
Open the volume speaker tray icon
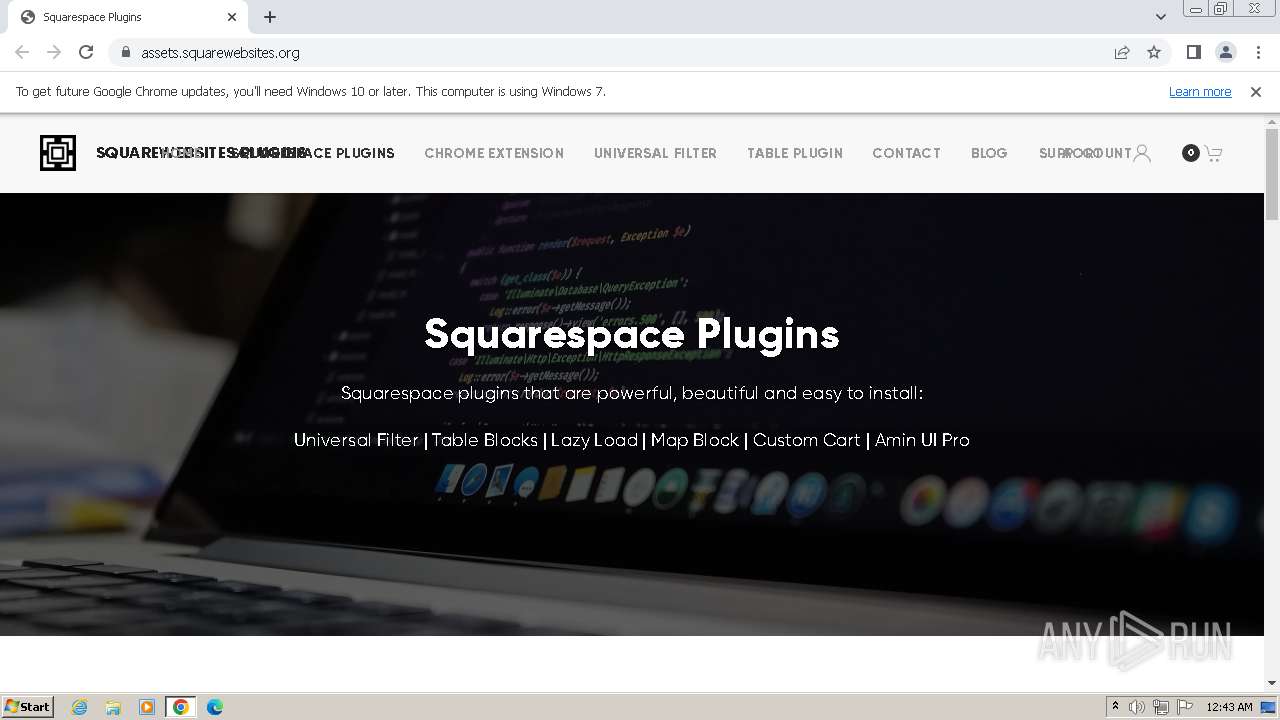(1137, 707)
